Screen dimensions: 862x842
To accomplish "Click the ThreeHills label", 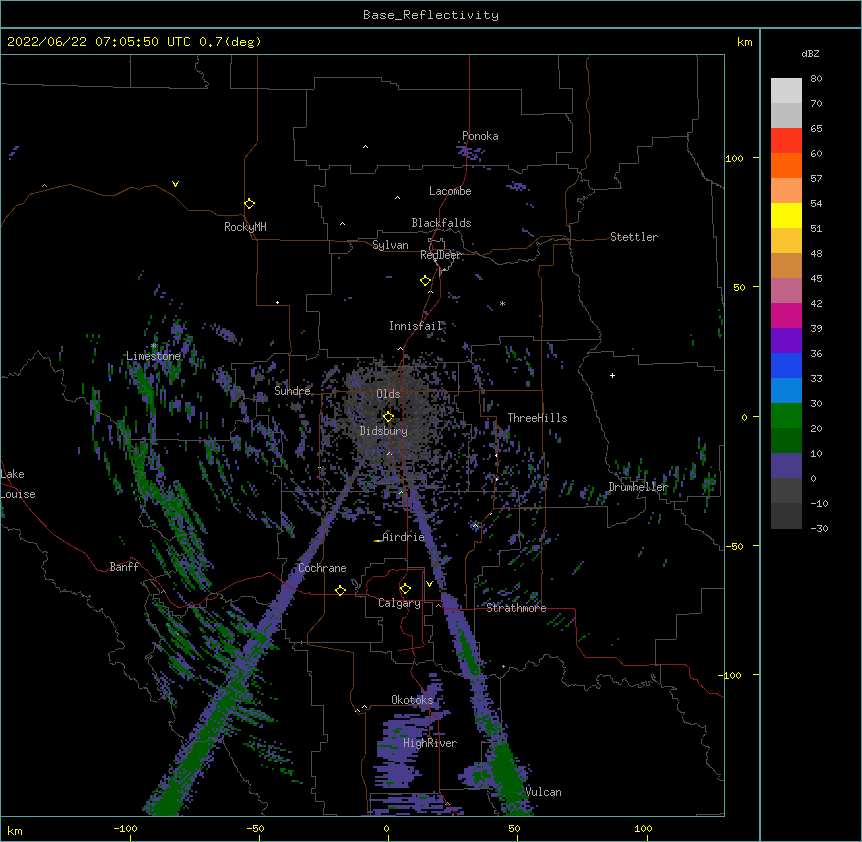I will [537, 418].
